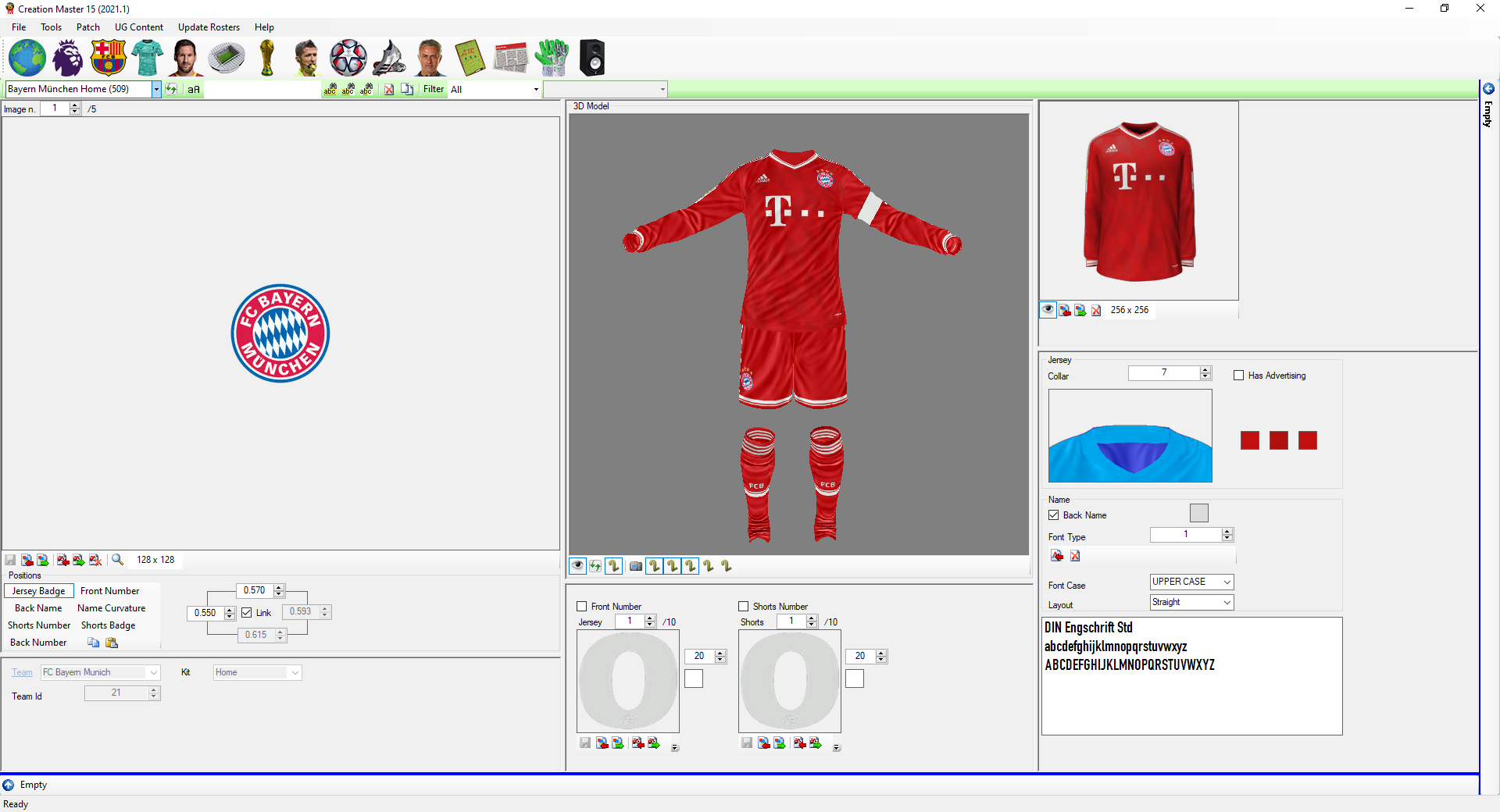Enable the Shorts Number checkbox
The image size is (1500, 812).
743,607
